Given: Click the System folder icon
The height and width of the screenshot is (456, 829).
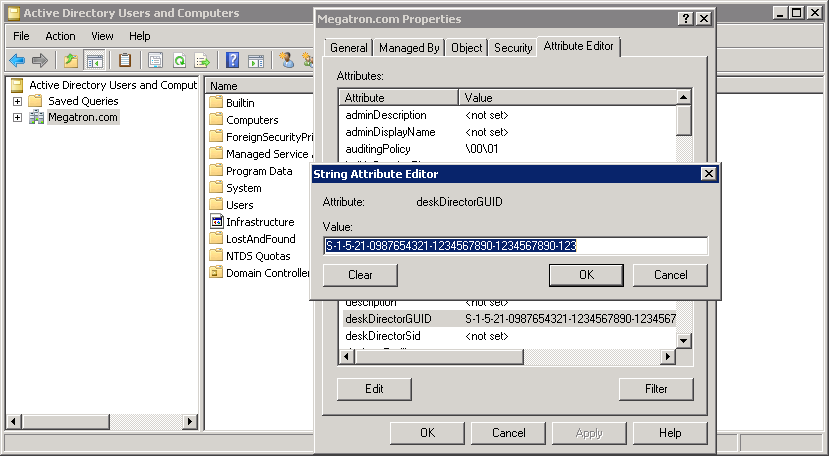Looking at the screenshot, I should click(x=216, y=187).
